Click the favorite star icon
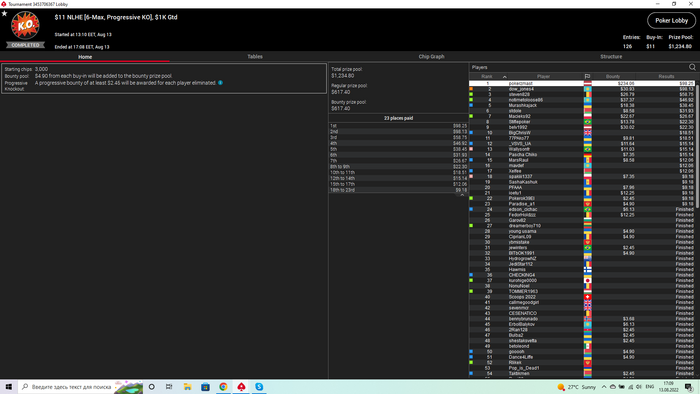 tap(4, 13)
